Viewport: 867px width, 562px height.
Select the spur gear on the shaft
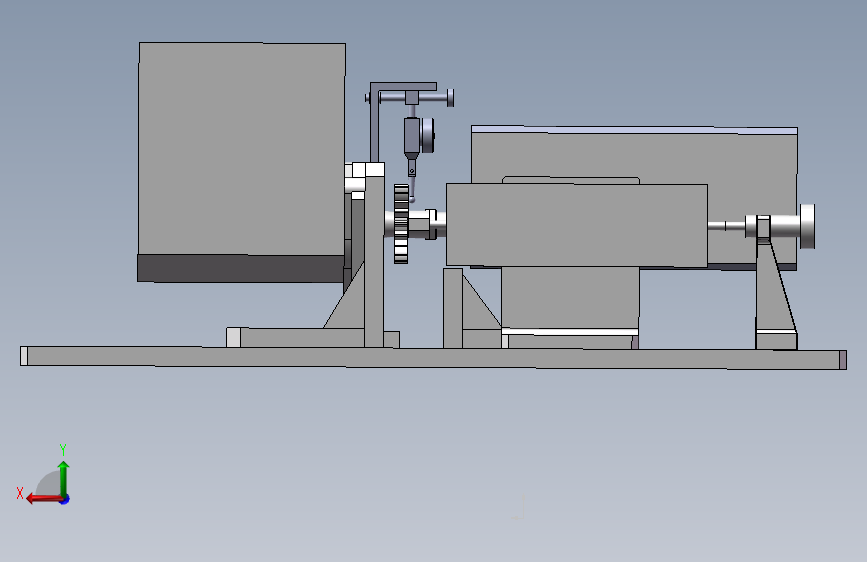pos(401,223)
